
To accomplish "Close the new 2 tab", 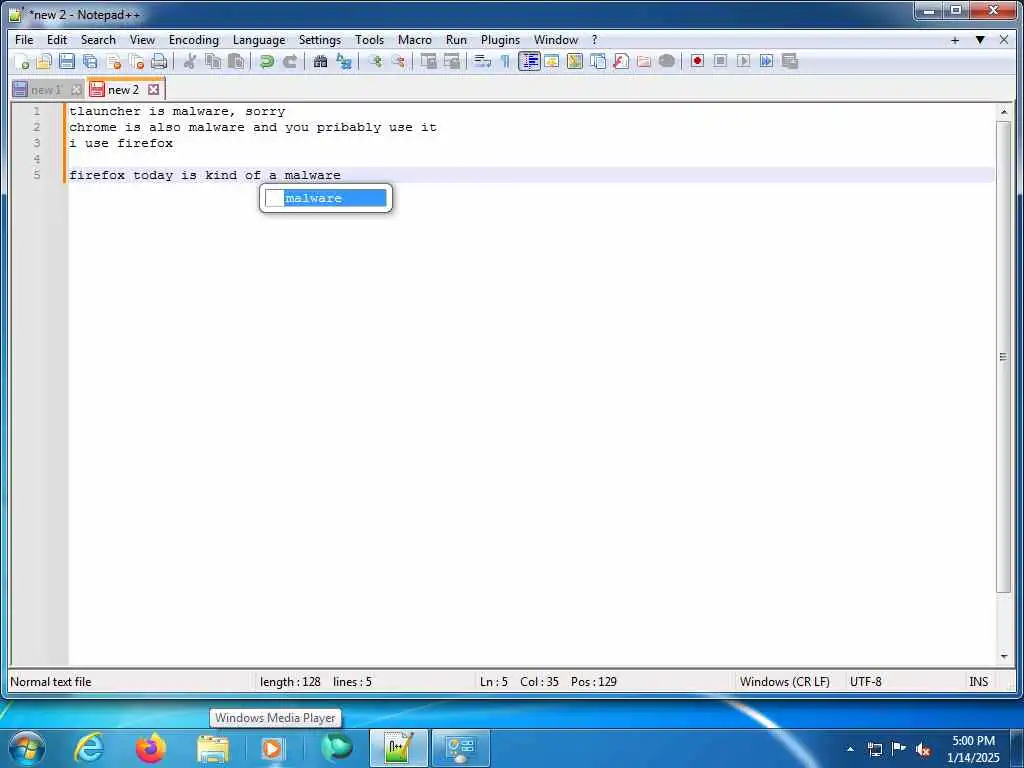I will coord(153,89).
